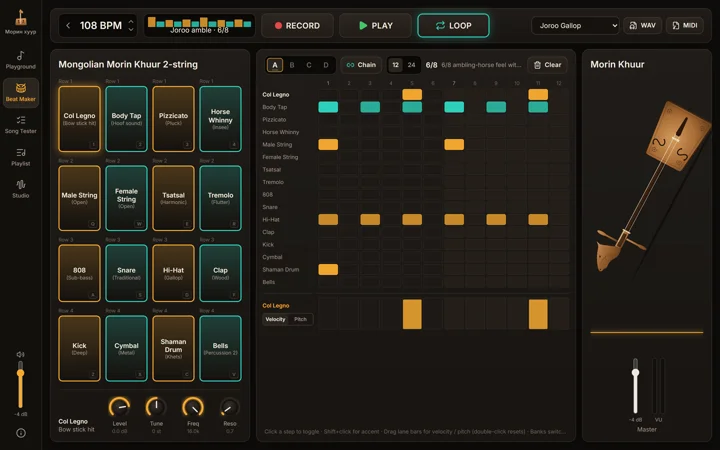Select pattern bank C

click(x=309, y=65)
